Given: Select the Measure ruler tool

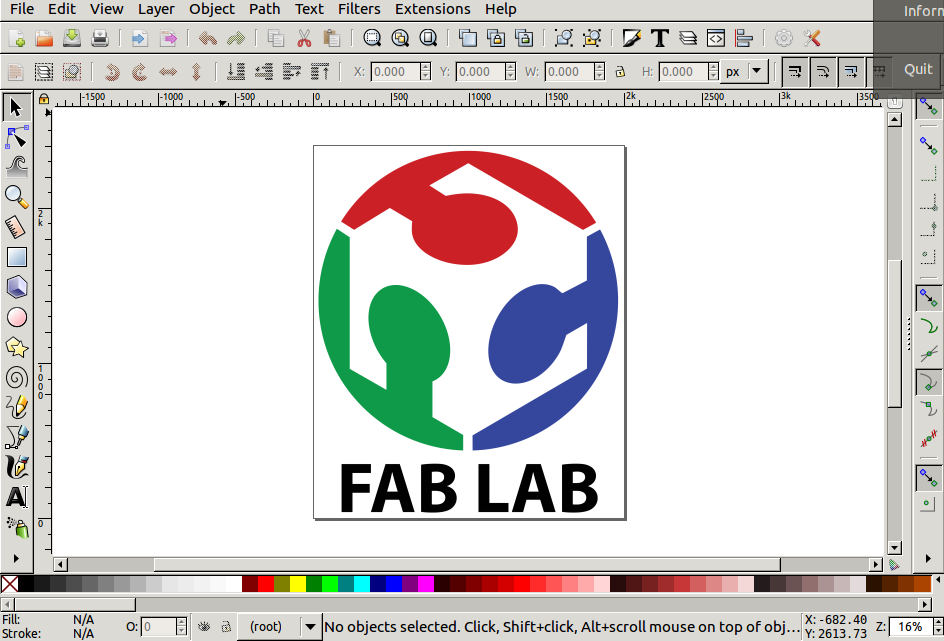Looking at the screenshot, I should (x=16, y=227).
